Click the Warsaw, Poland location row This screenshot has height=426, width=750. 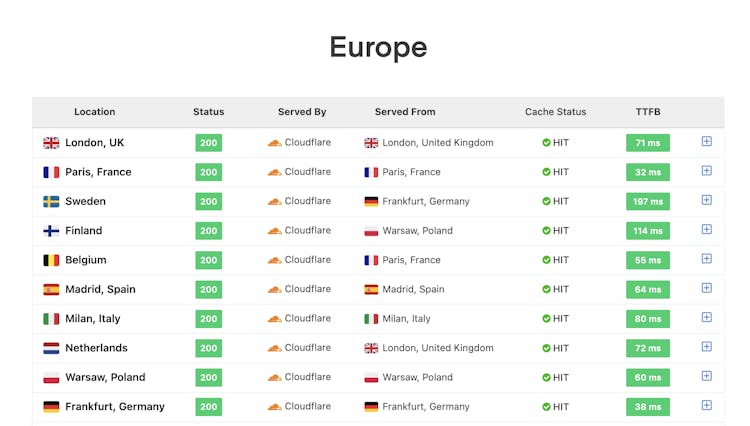click(105, 377)
